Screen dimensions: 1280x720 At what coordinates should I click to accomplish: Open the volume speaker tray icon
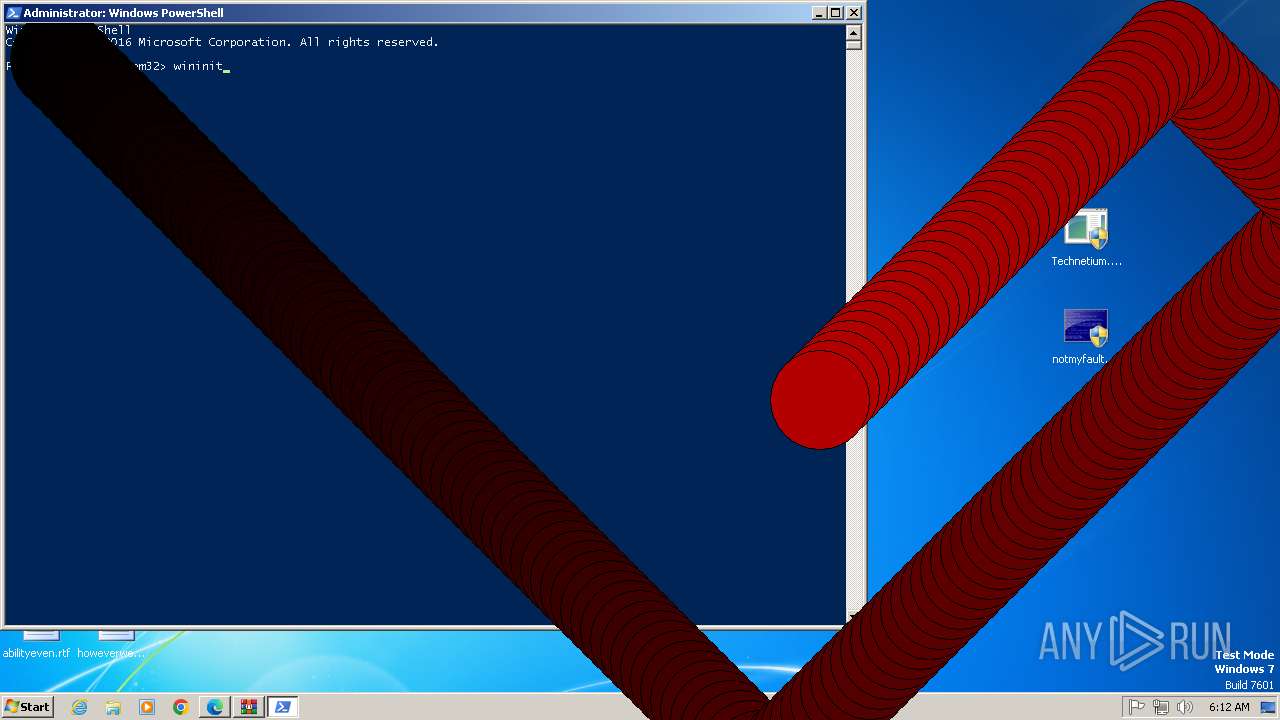1185,707
